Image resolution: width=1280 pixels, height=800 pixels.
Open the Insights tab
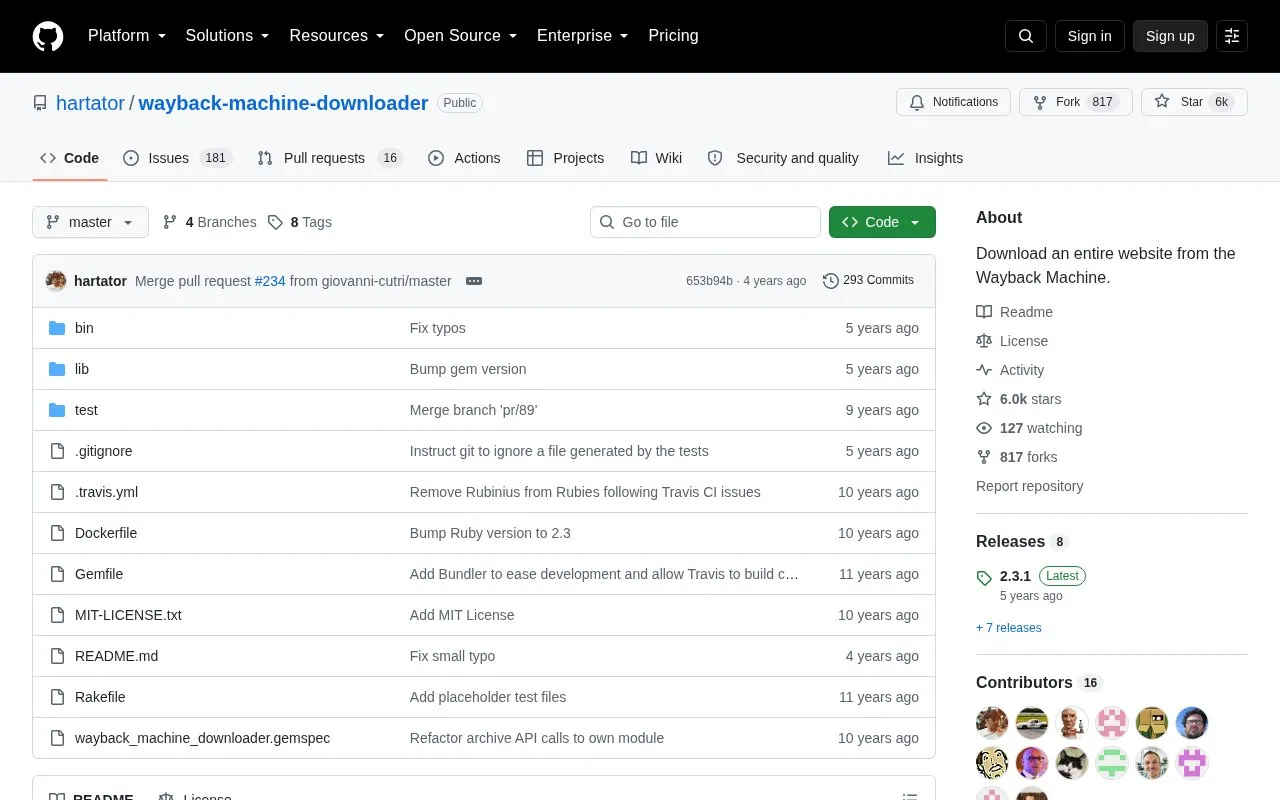coord(925,158)
